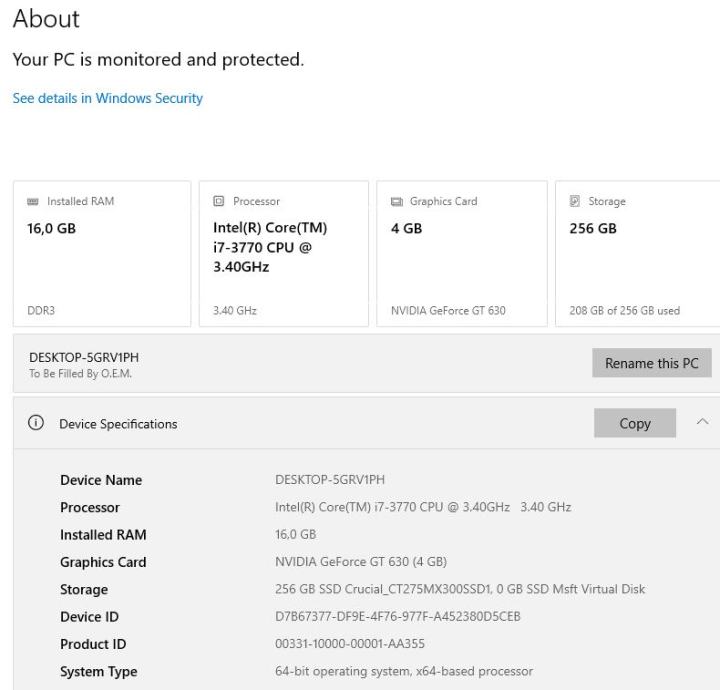The image size is (720, 690).
Task: Click the Storage drive icon in card
Action: coord(574,201)
